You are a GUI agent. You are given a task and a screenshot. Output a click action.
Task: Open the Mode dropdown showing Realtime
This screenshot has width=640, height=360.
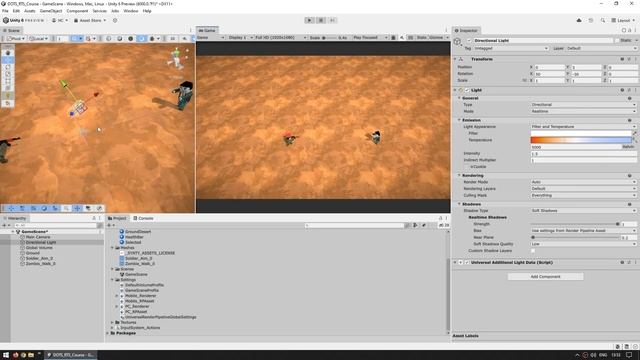tap(584, 111)
